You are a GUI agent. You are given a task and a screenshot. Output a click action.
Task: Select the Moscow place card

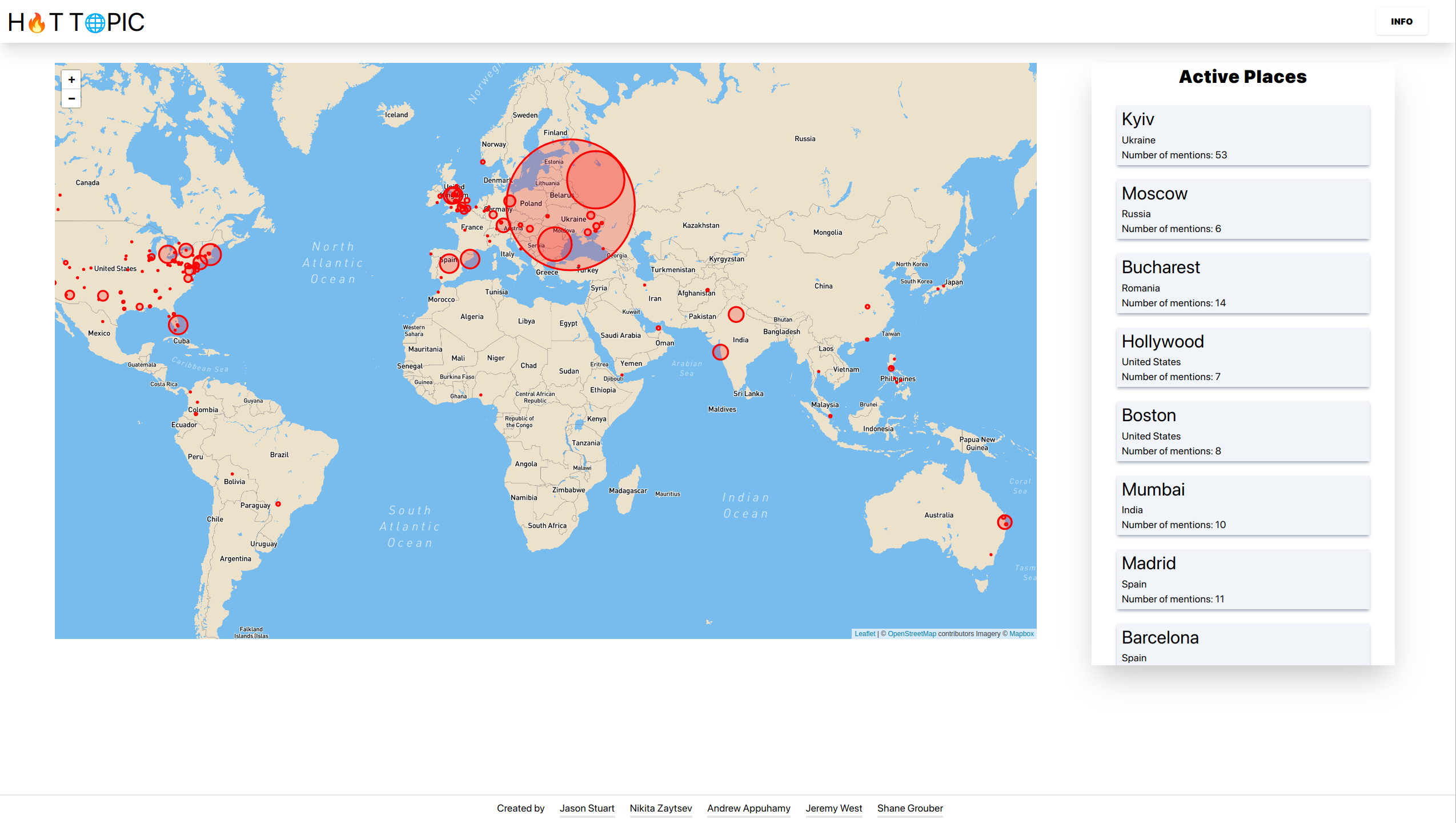click(x=1242, y=209)
